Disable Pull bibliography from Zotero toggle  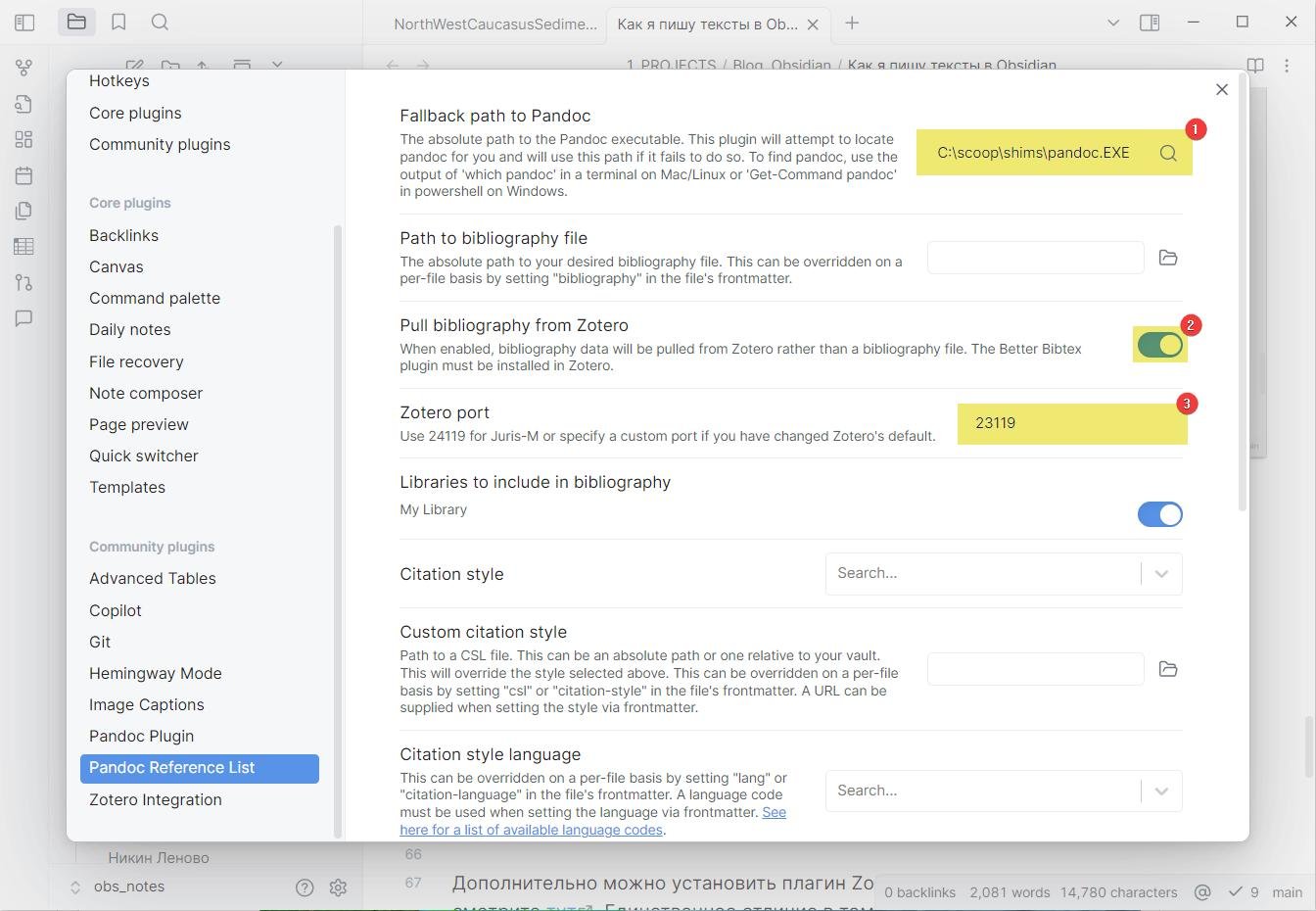pyautogui.click(x=1159, y=345)
